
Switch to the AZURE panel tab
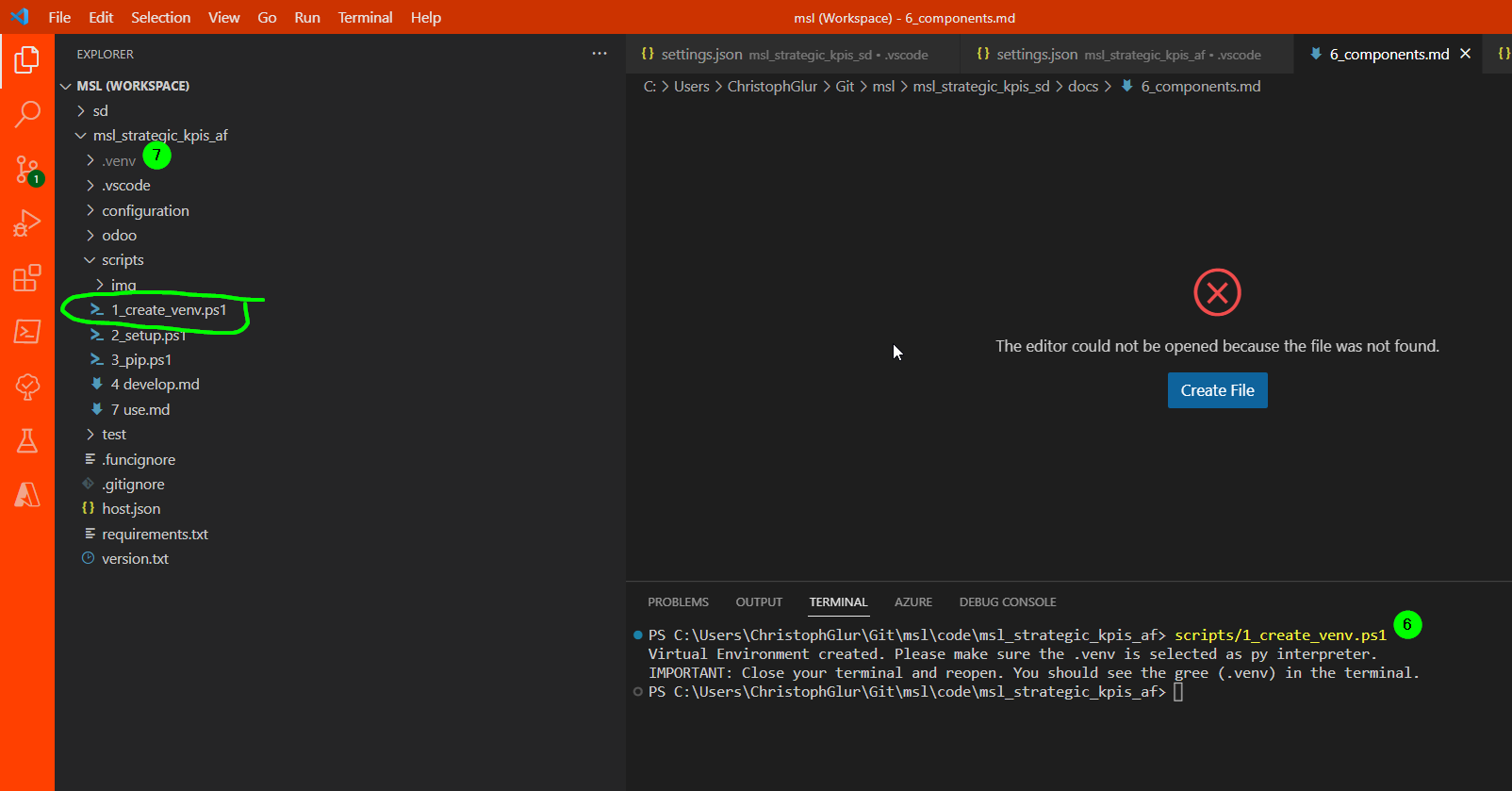click(x=913, y=601)
